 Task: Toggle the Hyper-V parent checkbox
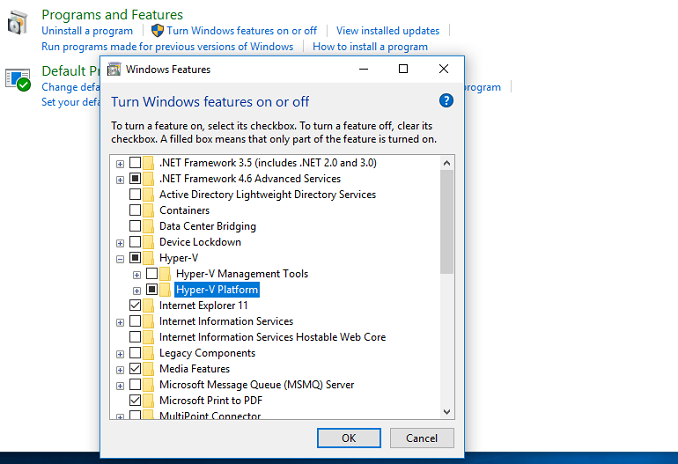(x=135, y=258)
